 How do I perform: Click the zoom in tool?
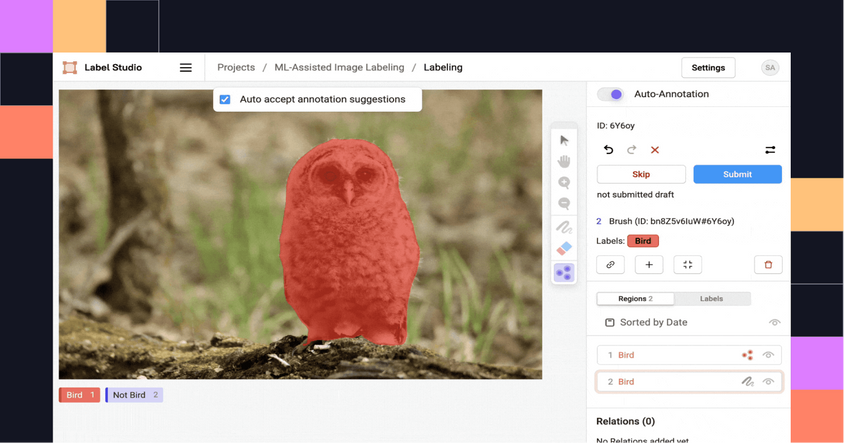(564, 182)
